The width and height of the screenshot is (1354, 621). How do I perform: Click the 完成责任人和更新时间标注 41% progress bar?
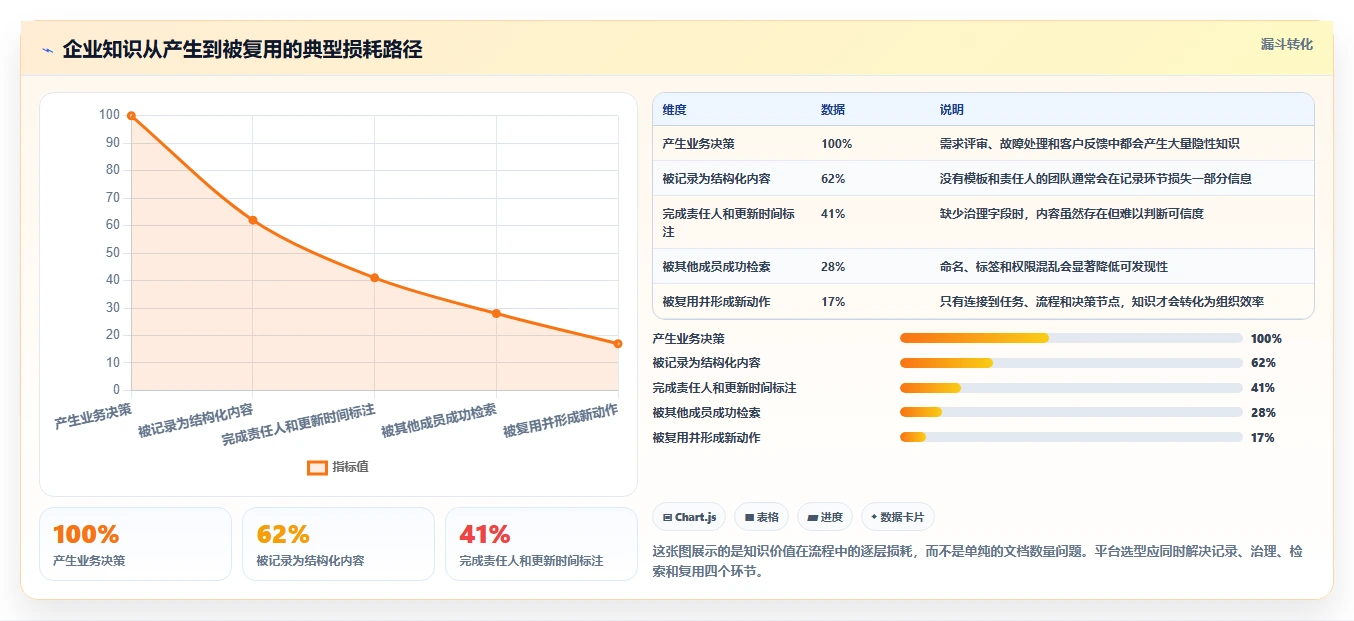click(1071, 388)
